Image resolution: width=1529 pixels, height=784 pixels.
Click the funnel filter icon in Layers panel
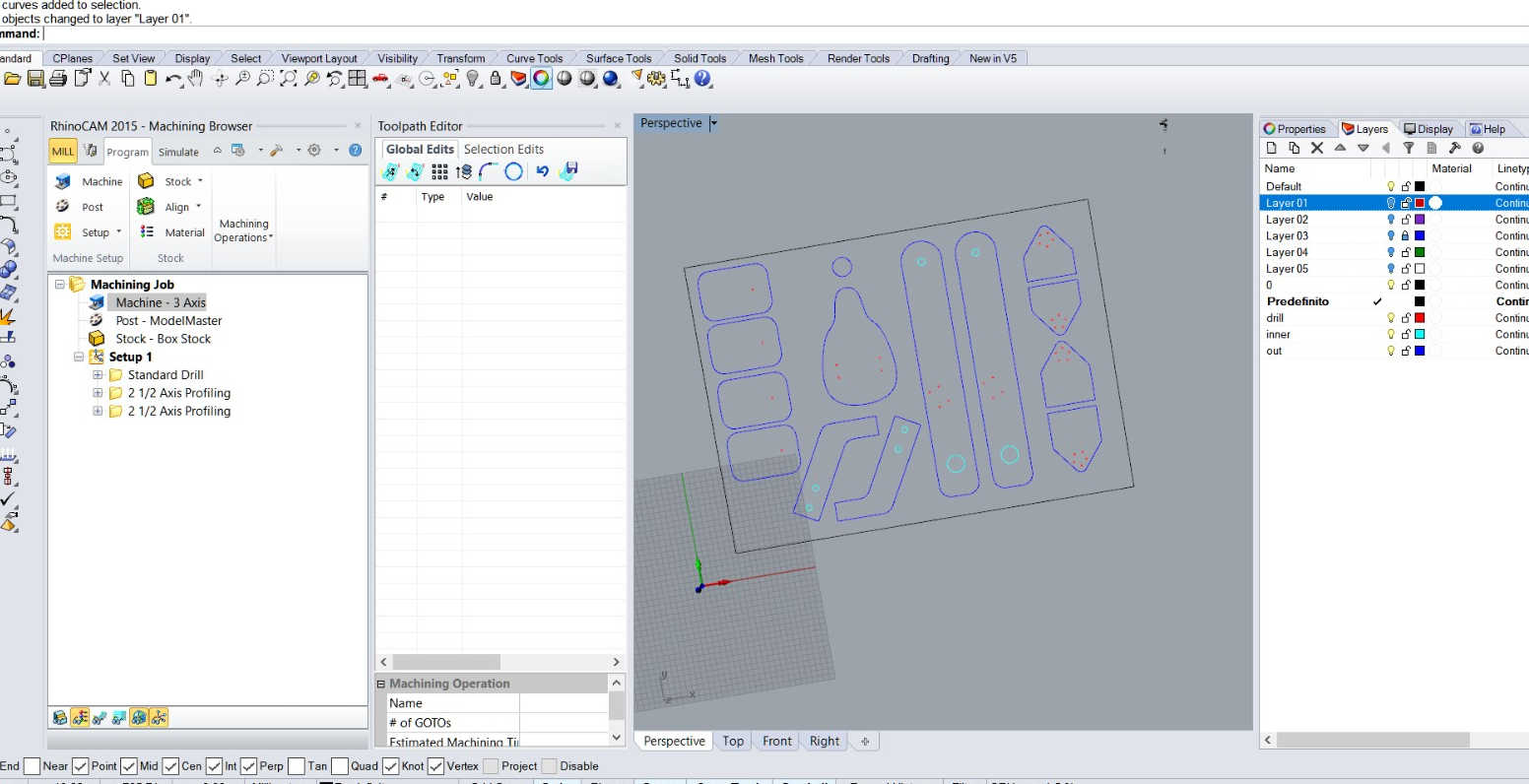click(x=1409, y=148)
